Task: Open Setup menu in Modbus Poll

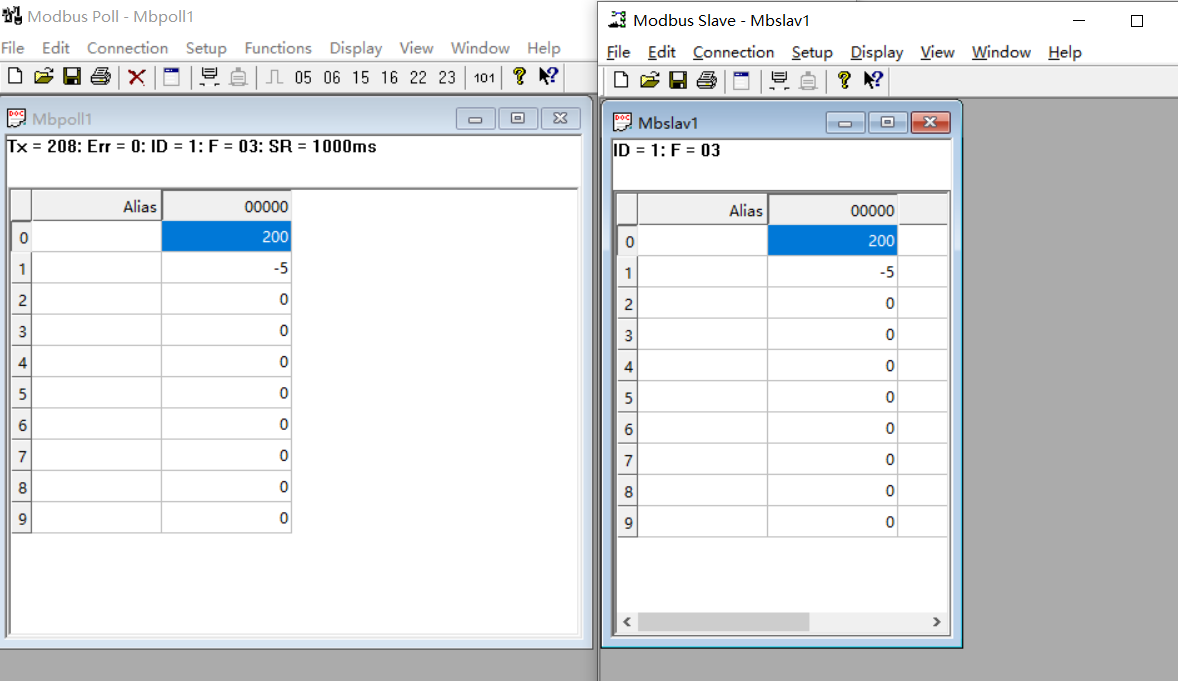Action: (x=206, y=48)
